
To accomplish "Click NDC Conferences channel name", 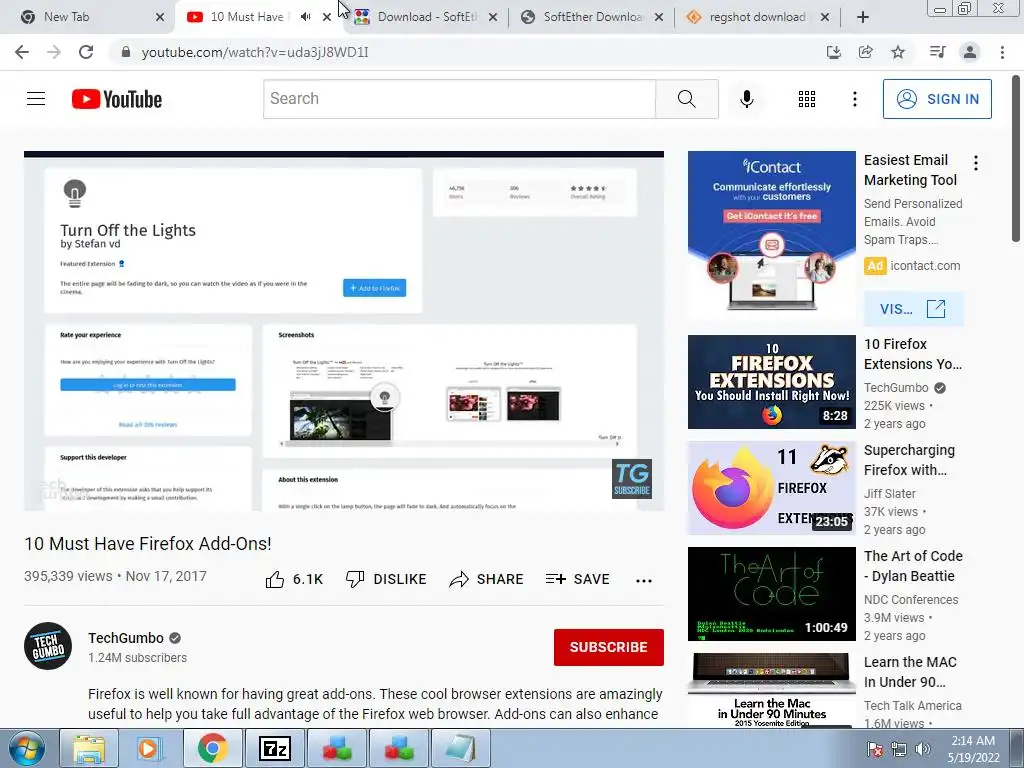I will (911, 600).
